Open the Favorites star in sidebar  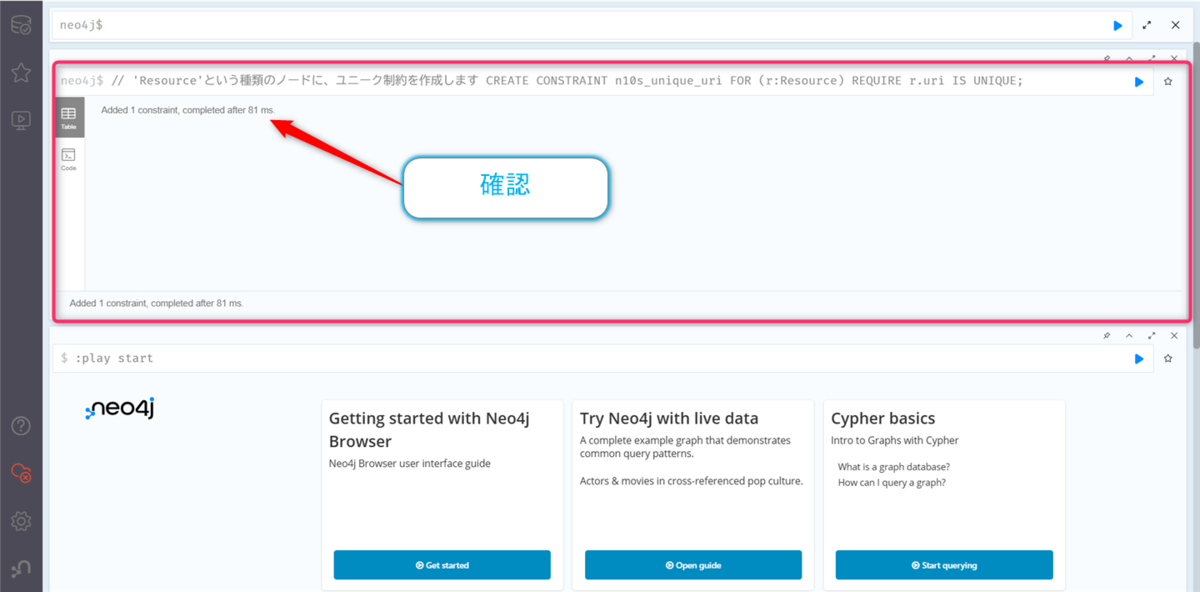[x=20, y=73]
